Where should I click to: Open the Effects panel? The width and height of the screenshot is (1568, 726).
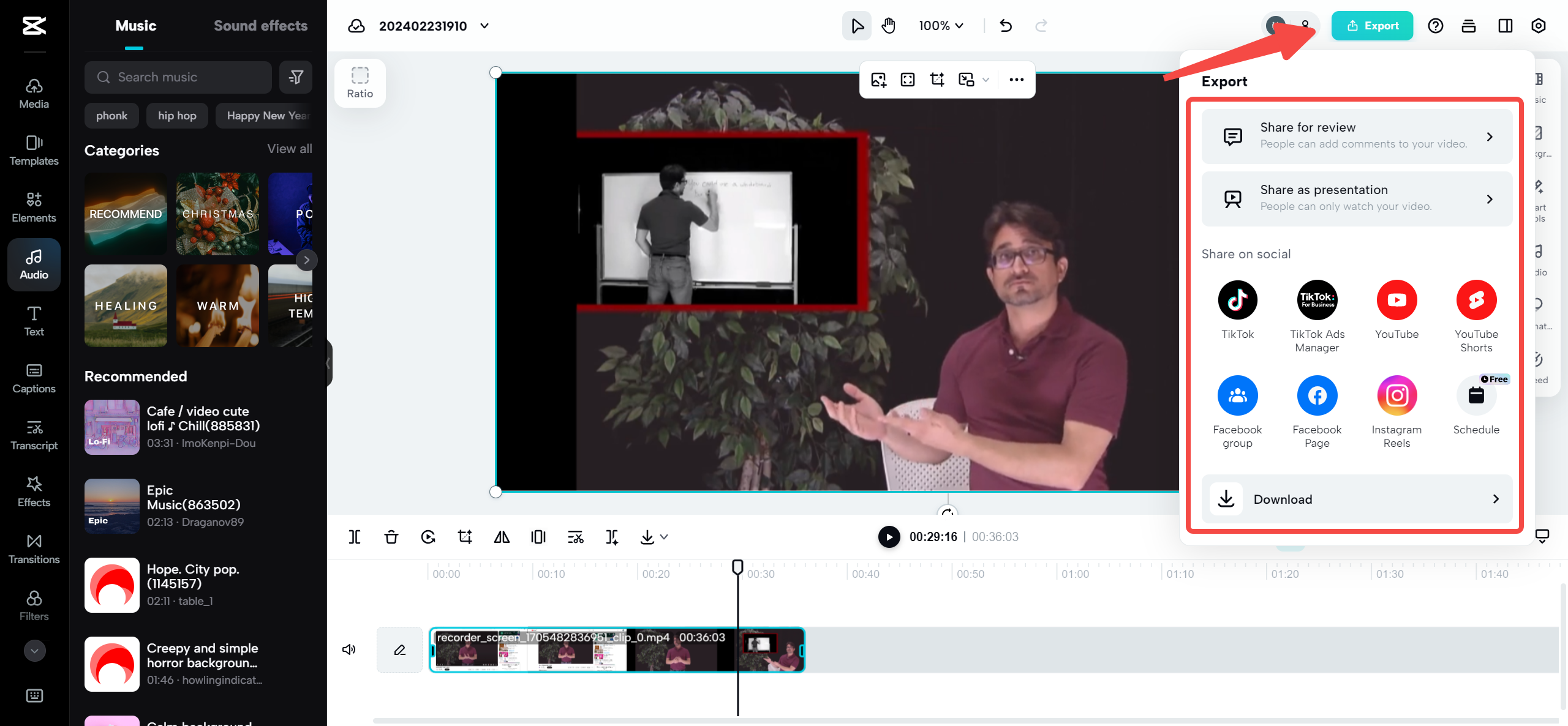pyautogui.click(x=34, y=492)
